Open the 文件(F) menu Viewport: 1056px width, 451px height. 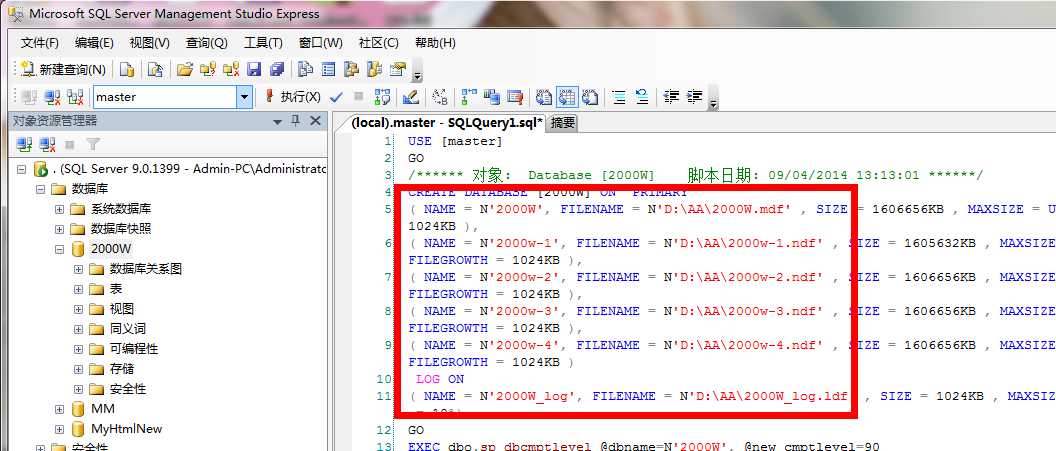(x=40, y=43)
